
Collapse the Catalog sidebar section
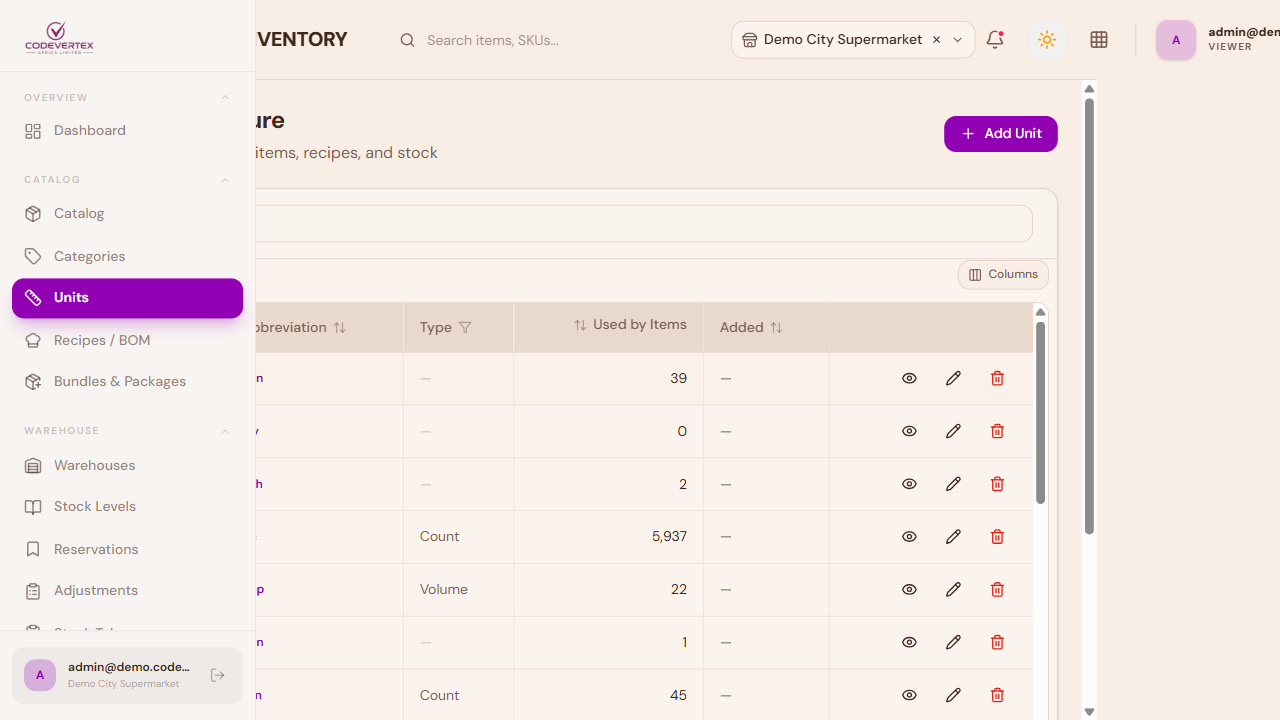(225, 180)
